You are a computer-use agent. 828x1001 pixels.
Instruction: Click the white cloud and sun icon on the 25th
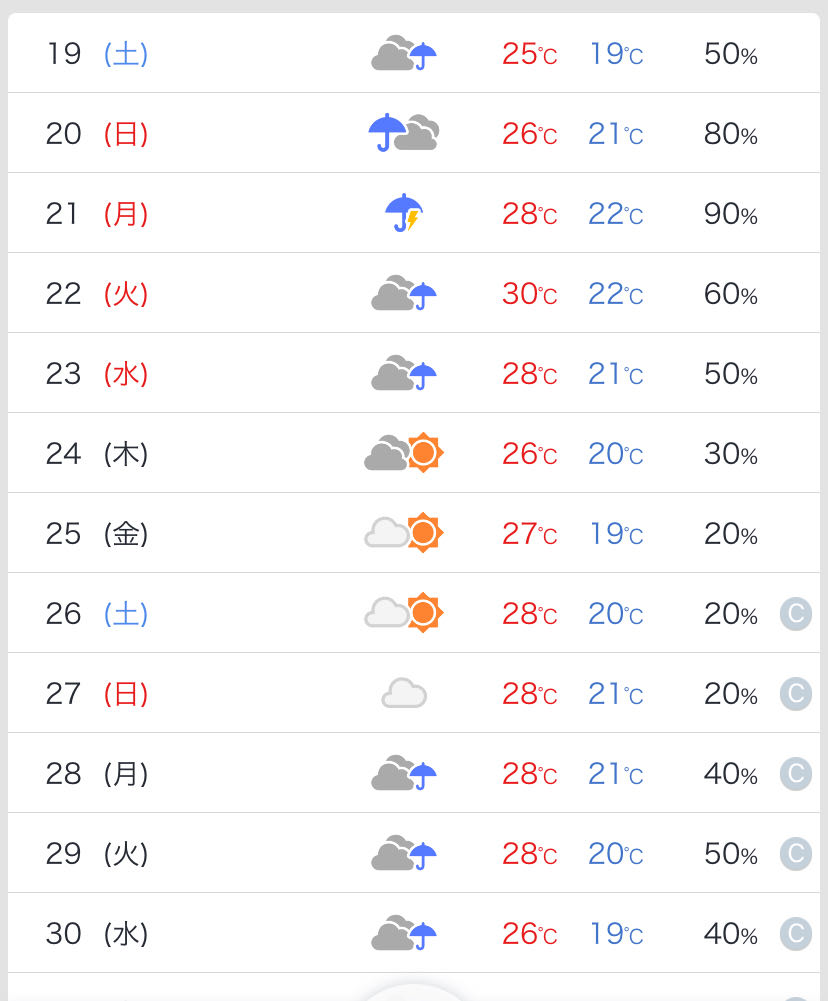[403, 532]
